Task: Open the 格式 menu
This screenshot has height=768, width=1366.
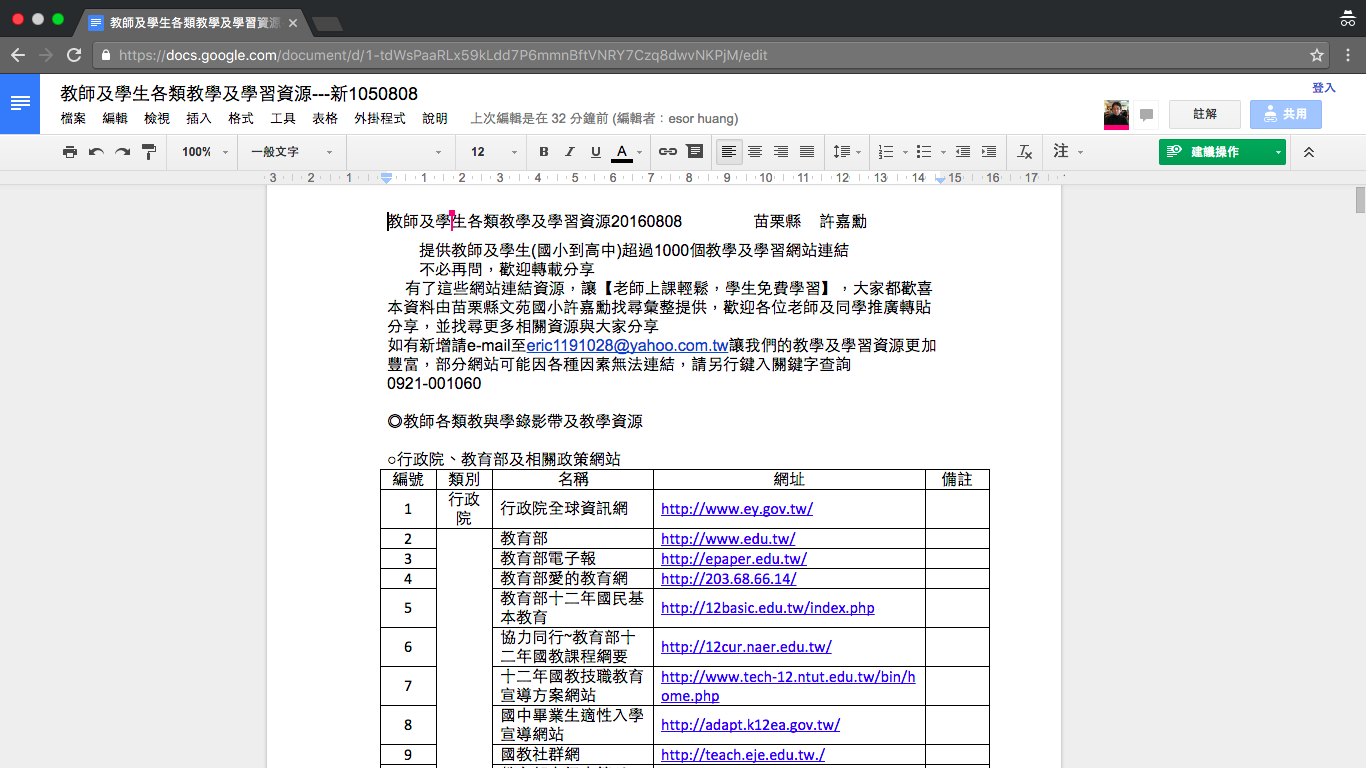Action: click(241, 118)
